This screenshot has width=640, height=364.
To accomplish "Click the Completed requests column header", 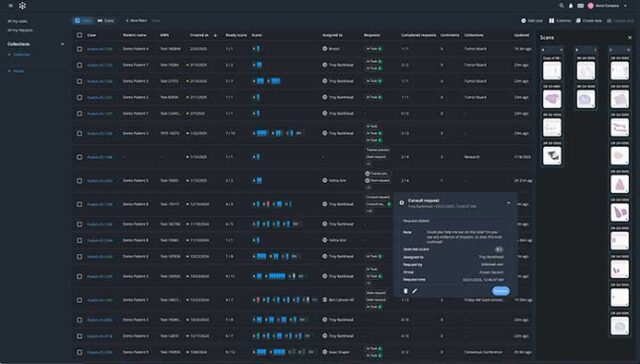I will click(418, 35).
